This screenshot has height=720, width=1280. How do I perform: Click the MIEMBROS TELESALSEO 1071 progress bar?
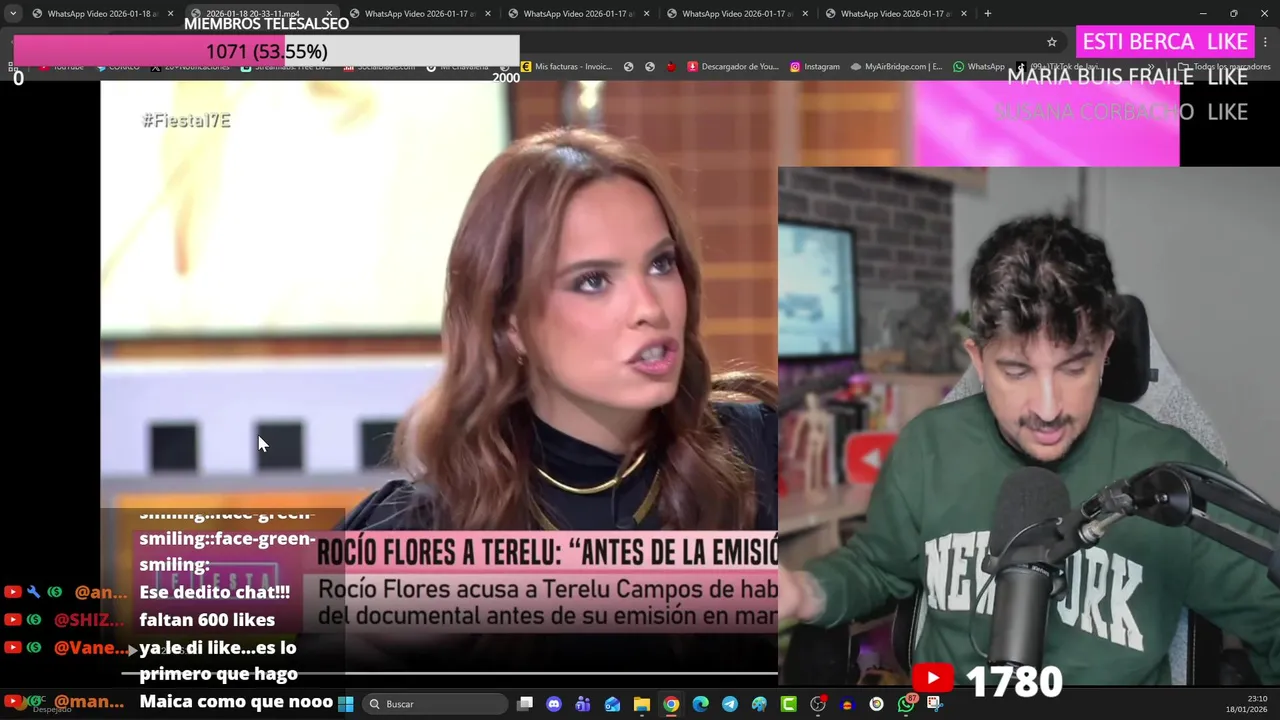click(266, 51)
